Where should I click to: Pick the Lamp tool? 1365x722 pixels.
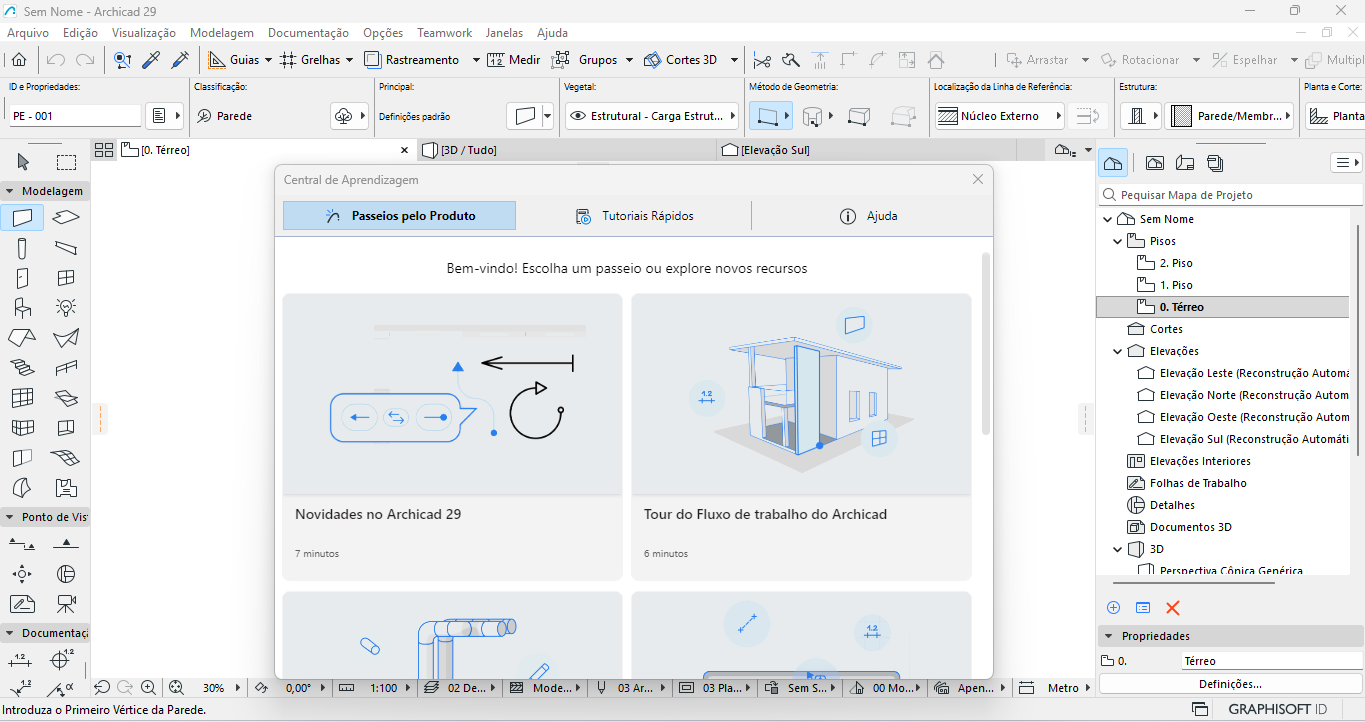click(x=66, y=308)
